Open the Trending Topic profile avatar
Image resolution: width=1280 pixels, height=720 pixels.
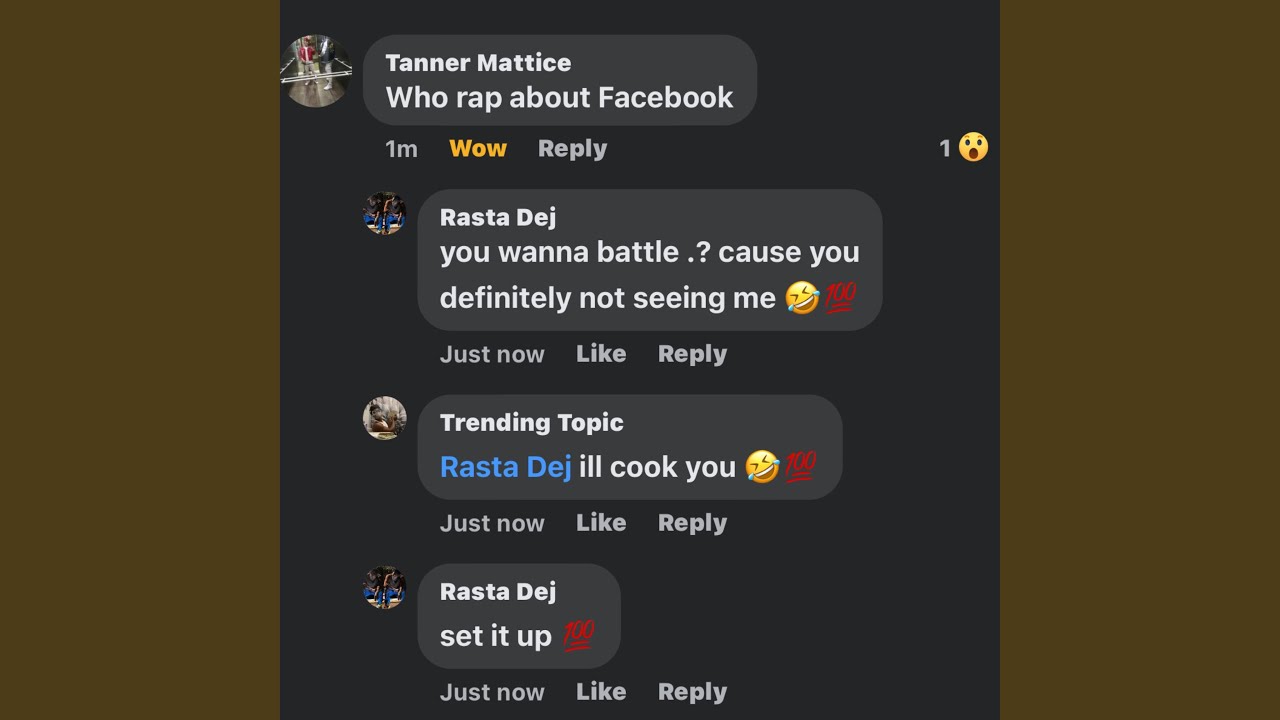(x=384, y=418)
